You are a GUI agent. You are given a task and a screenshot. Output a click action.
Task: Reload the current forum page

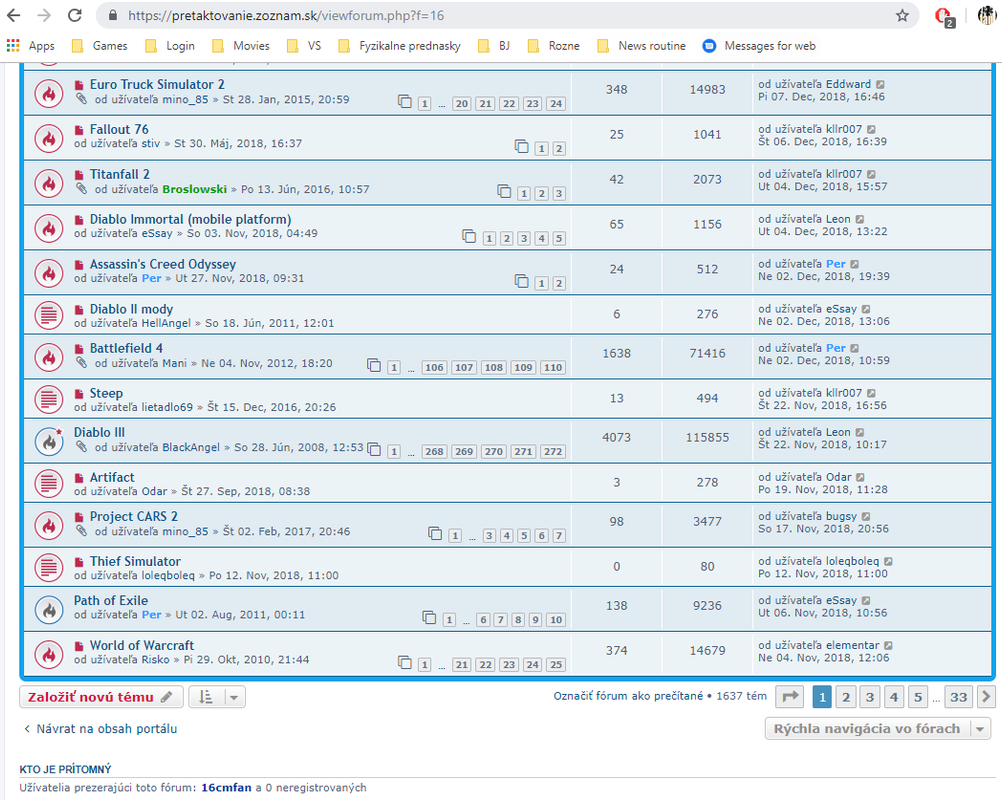coord(75,15)
